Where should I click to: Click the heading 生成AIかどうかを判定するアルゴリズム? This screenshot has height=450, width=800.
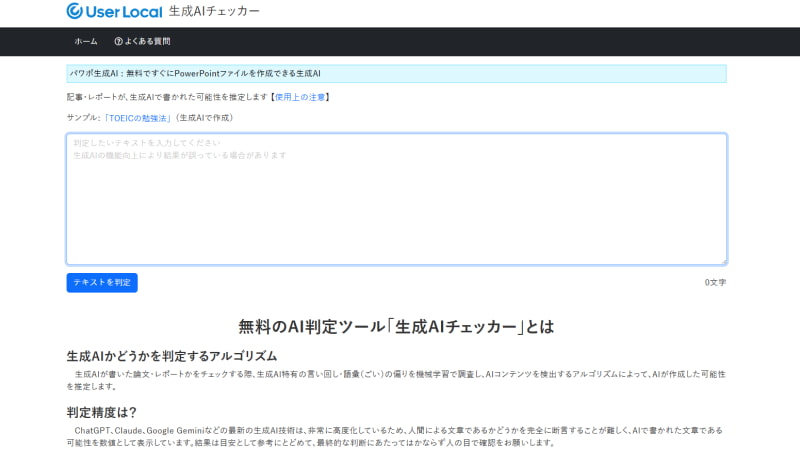[x=172, y=356]
